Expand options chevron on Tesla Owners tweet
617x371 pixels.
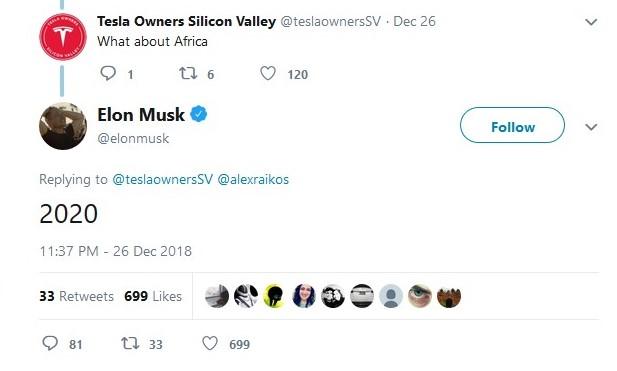pyautogui.click(x=591, y=22)
